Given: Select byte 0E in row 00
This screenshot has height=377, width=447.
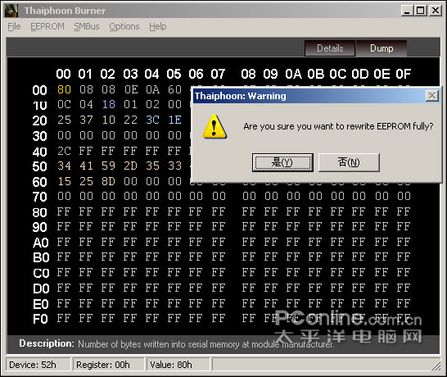Looking at the screenshot, I should pyautogui.click(x=130, y=89).
